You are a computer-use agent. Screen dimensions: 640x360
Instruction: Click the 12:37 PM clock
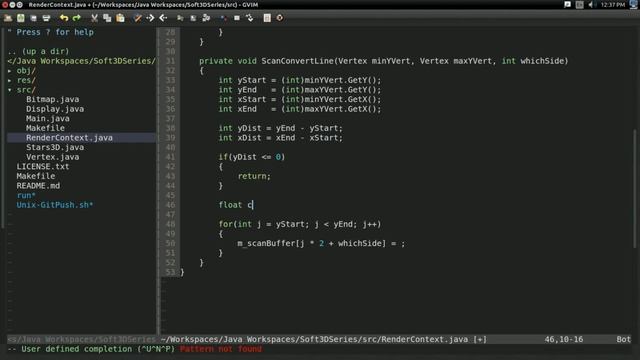613,5
